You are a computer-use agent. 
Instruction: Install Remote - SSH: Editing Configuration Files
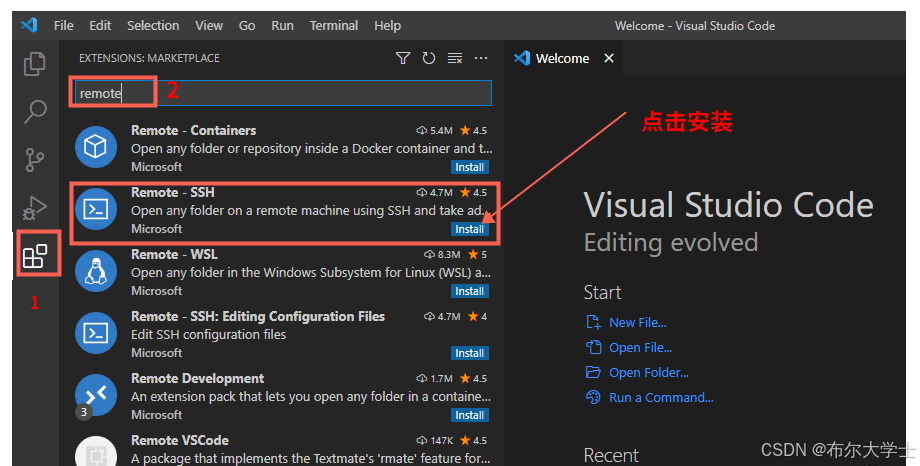[x=470, y=353]
